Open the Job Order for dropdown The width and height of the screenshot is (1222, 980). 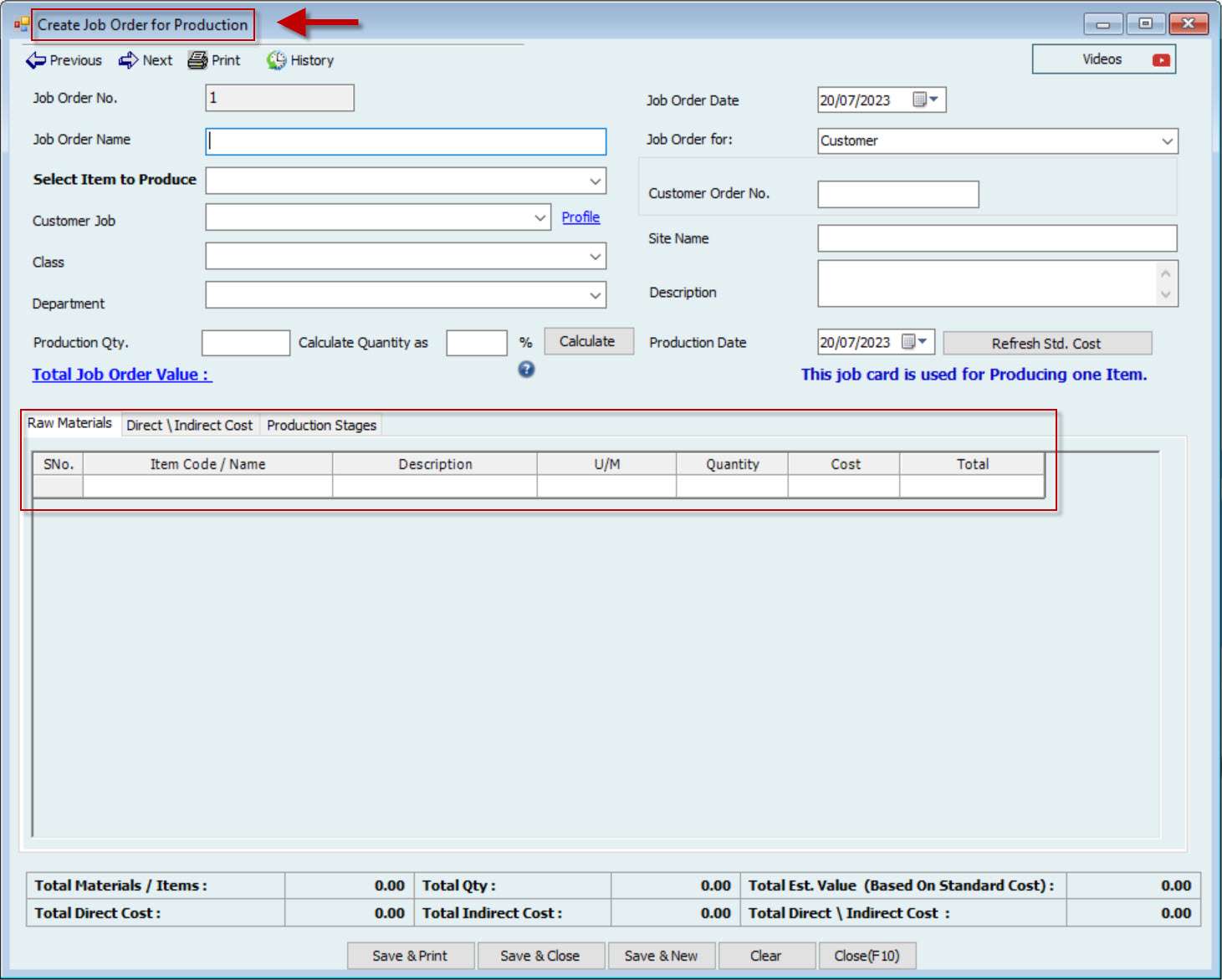pos(1167,141)
